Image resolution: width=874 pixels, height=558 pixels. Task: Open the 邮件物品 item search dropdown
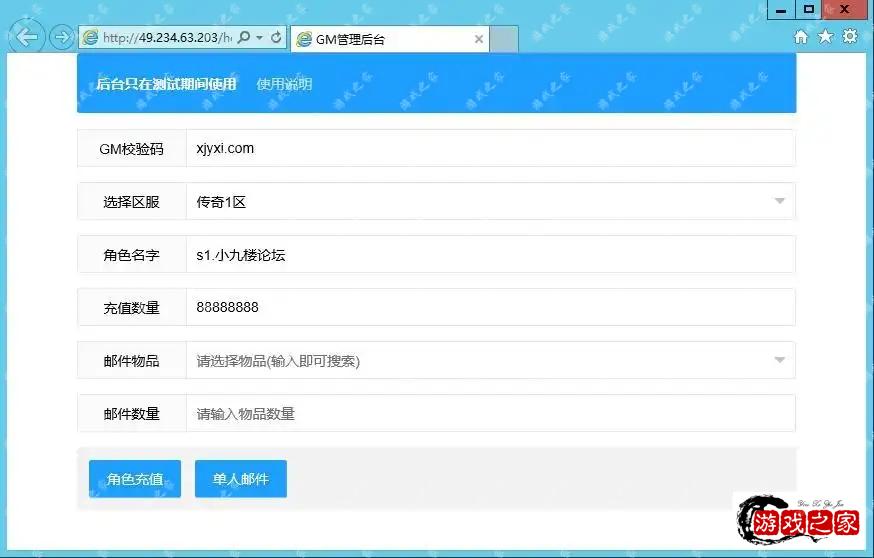(491, 360)
